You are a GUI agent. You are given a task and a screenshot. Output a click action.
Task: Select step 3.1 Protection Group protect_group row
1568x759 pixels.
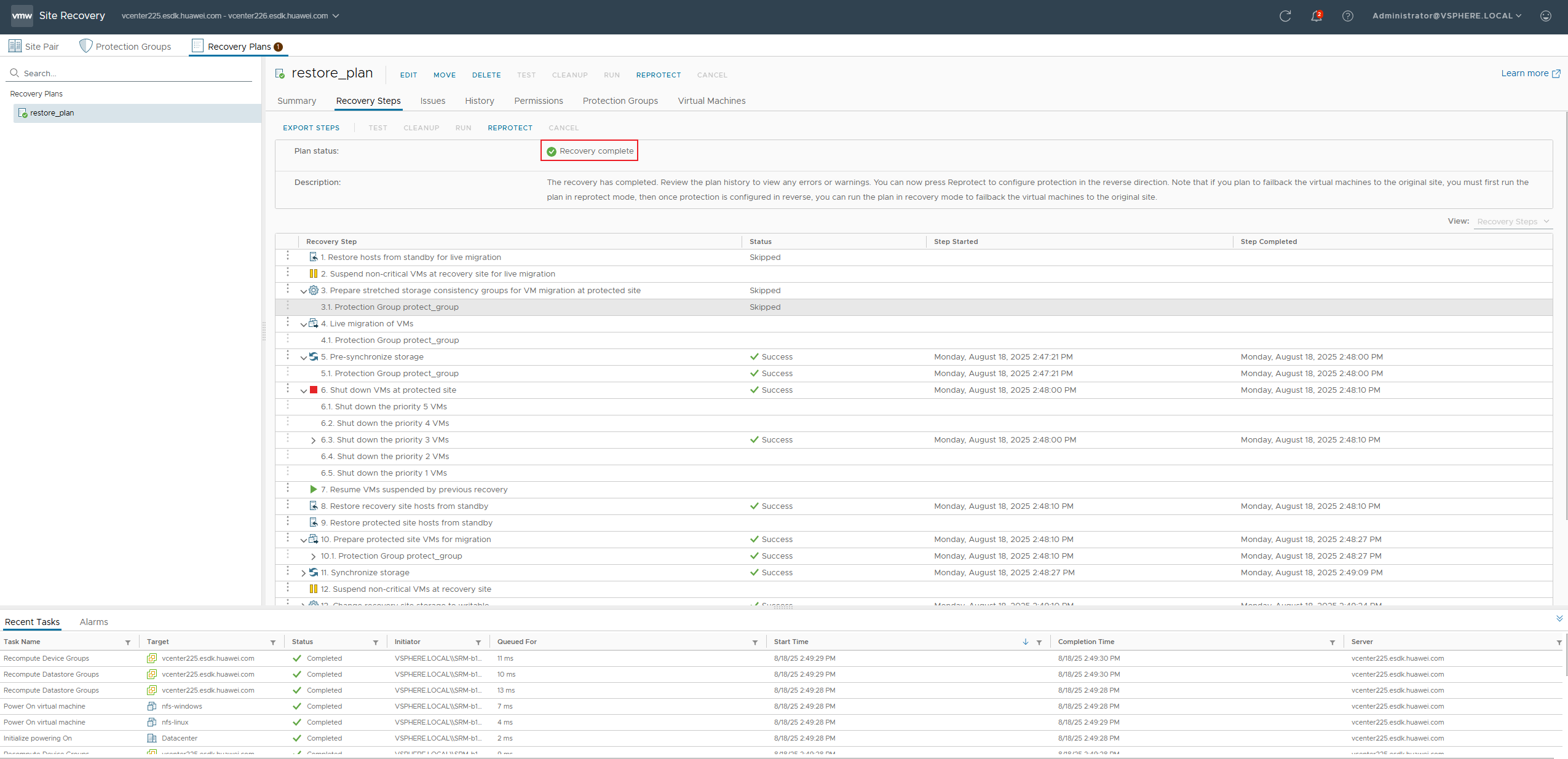coord(914,307)
